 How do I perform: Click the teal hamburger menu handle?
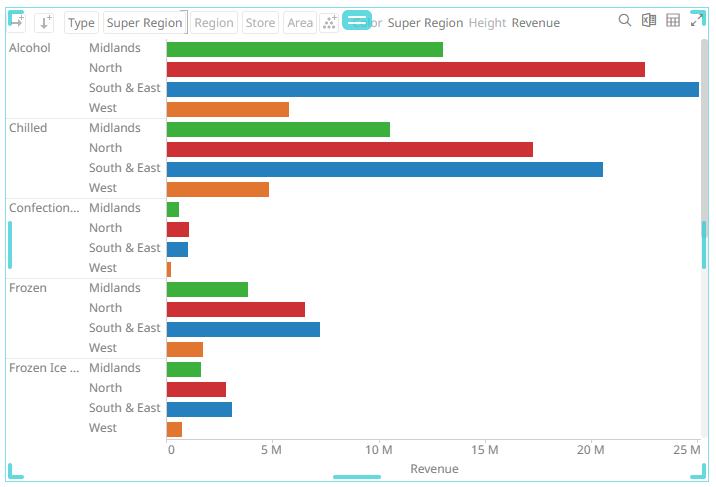coord(357,20)
